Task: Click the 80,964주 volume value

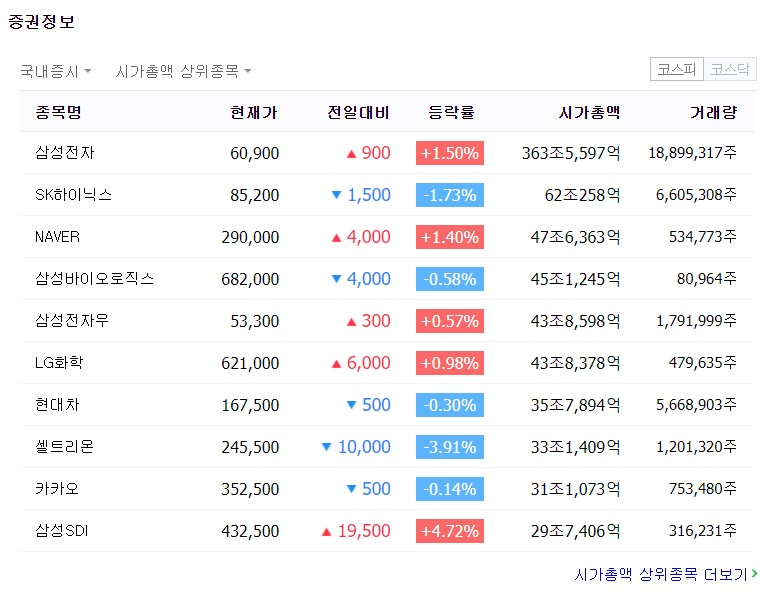Action: click(x=707, y=279)
